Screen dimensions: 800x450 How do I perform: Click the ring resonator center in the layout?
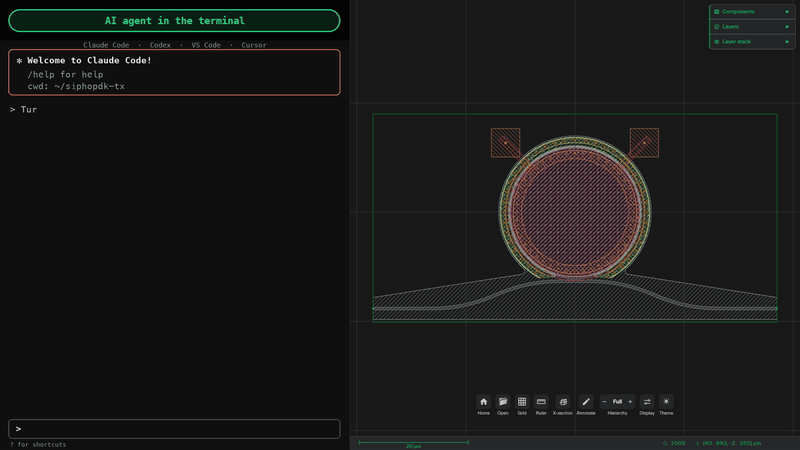[575, 211]
